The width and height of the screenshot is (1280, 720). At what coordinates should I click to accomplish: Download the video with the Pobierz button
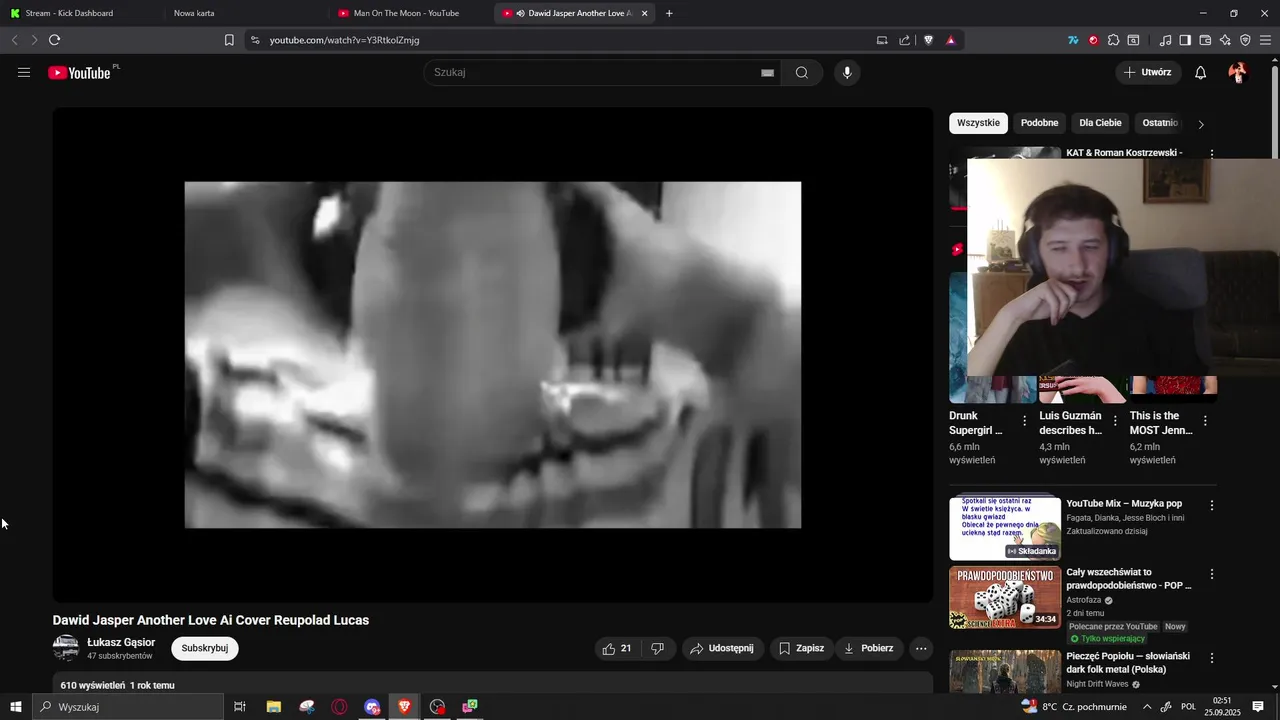[868, 648]
